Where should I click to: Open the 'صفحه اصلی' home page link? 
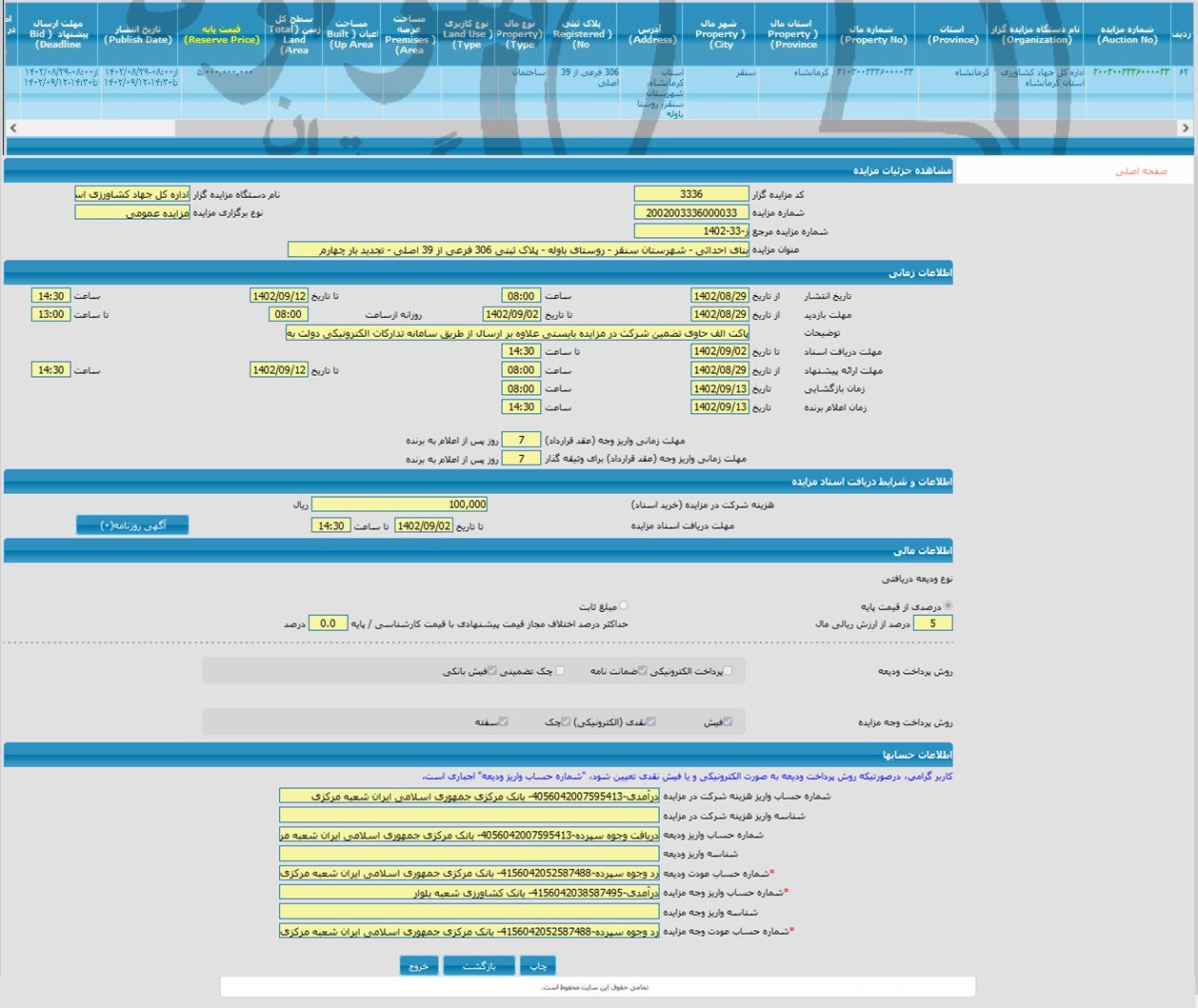[x=1141, y=171]
